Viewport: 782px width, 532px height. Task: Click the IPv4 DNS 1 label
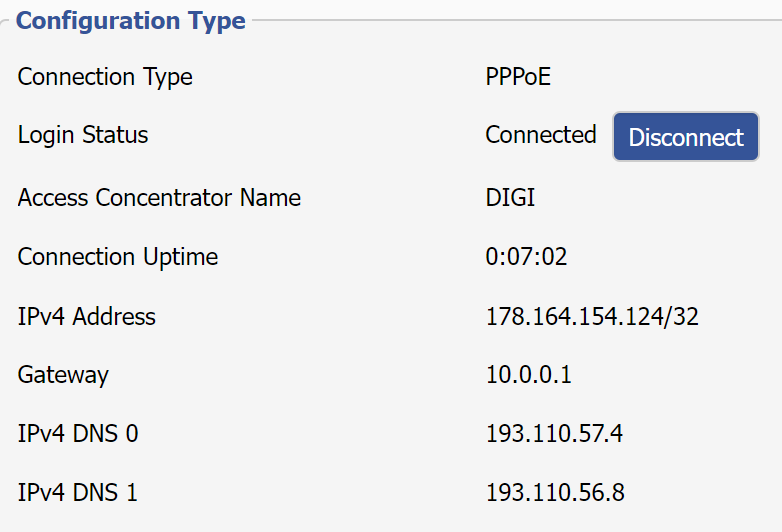point(77,493)
